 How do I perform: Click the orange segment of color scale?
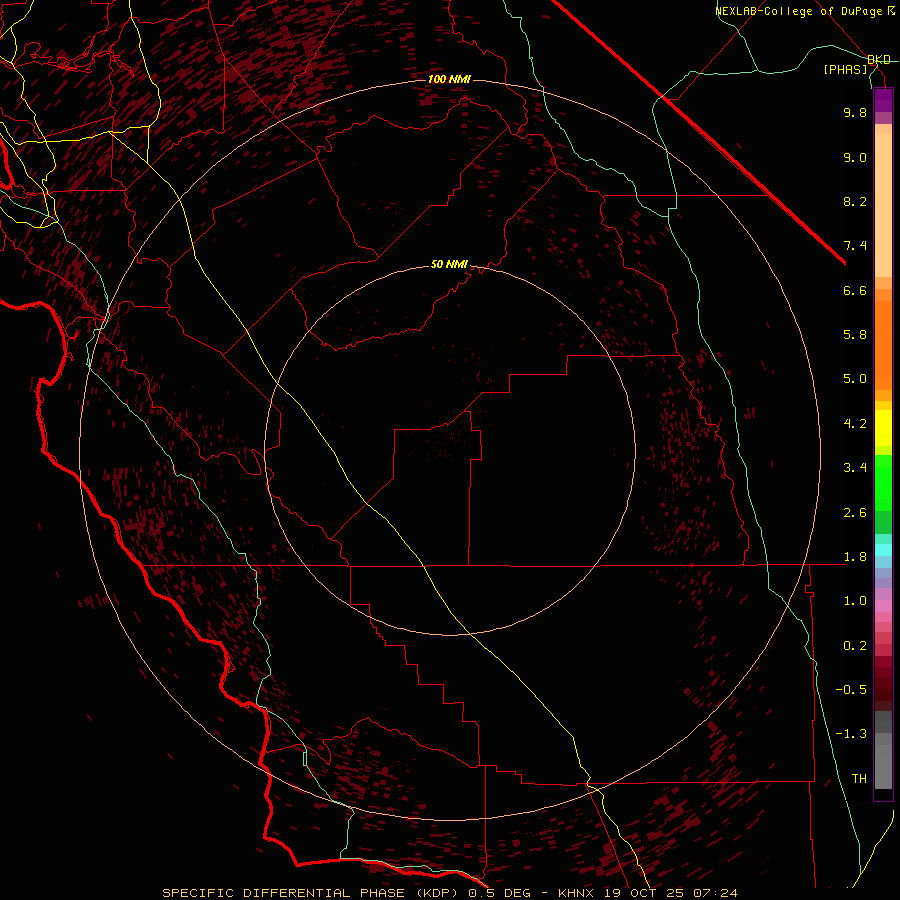coord(883,345)
